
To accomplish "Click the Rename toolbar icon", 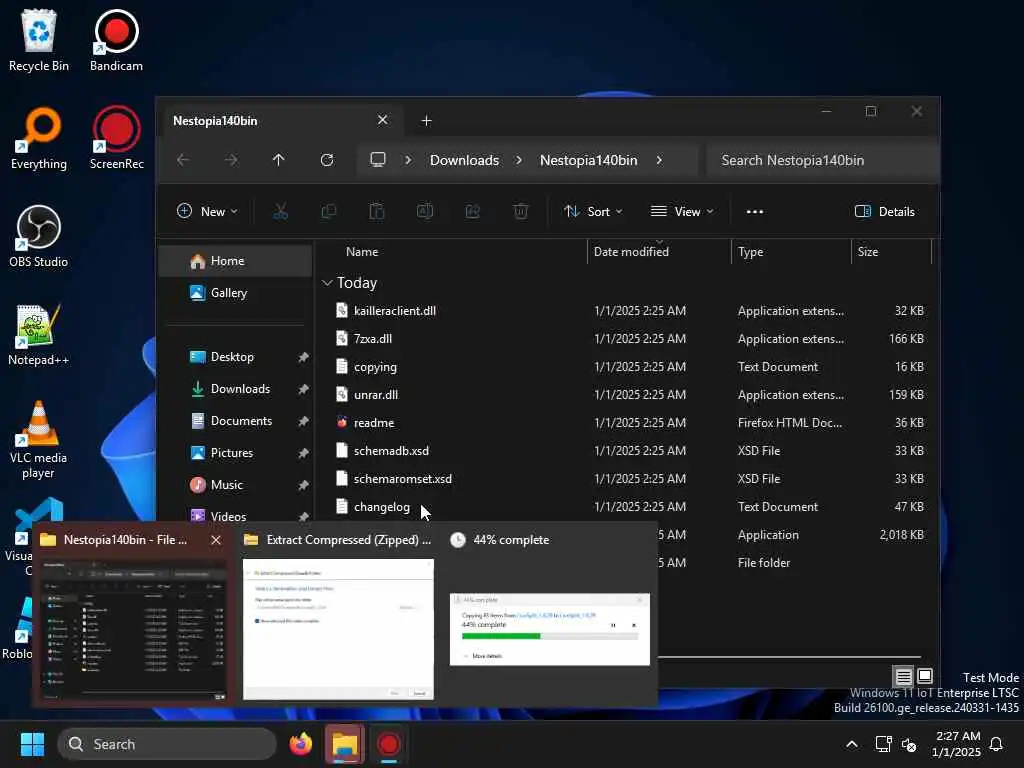I will 425,212.
